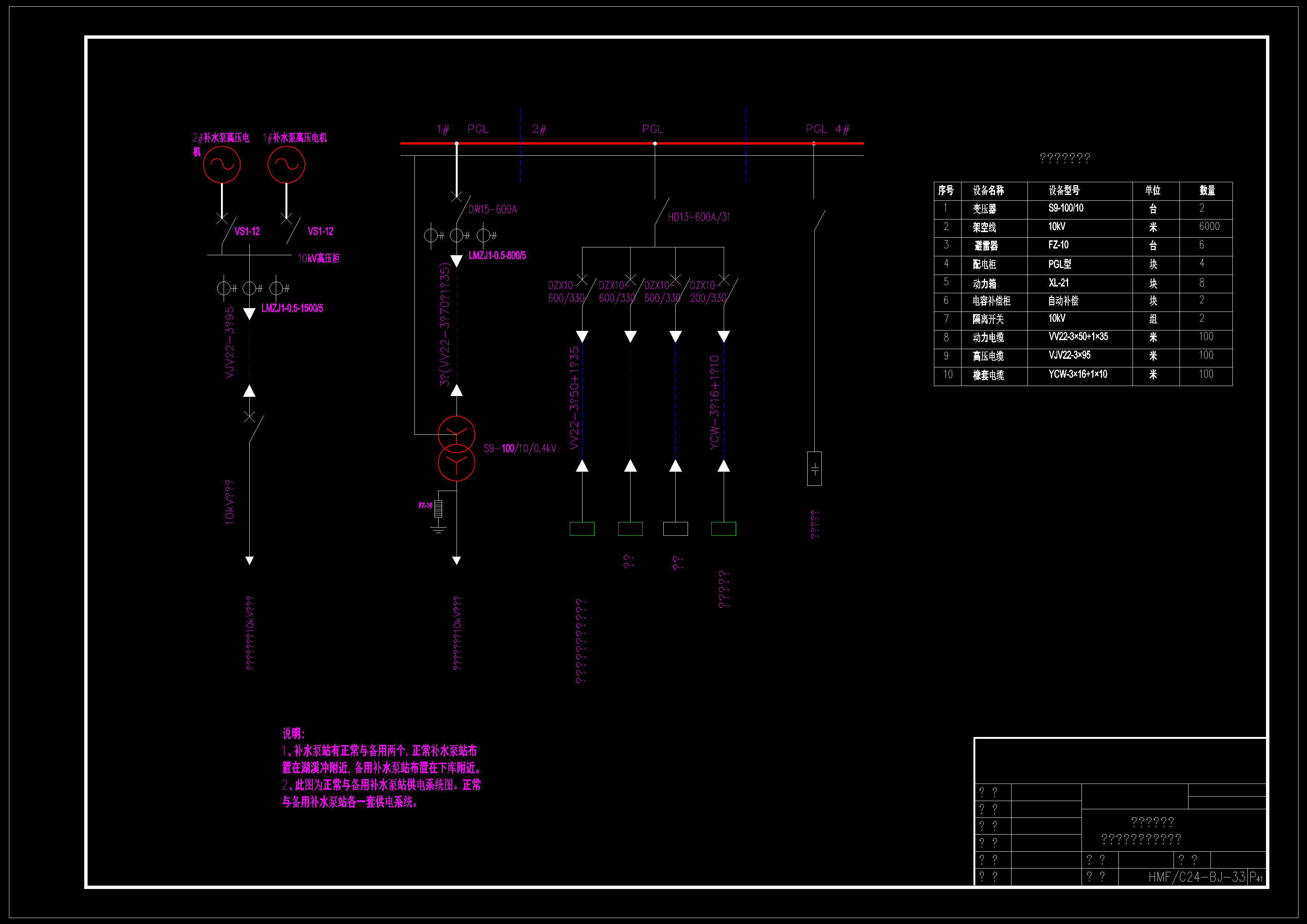
Task: Select the "YCW-3×16+1×10" table cell
Action: [x=1077, y=374]
